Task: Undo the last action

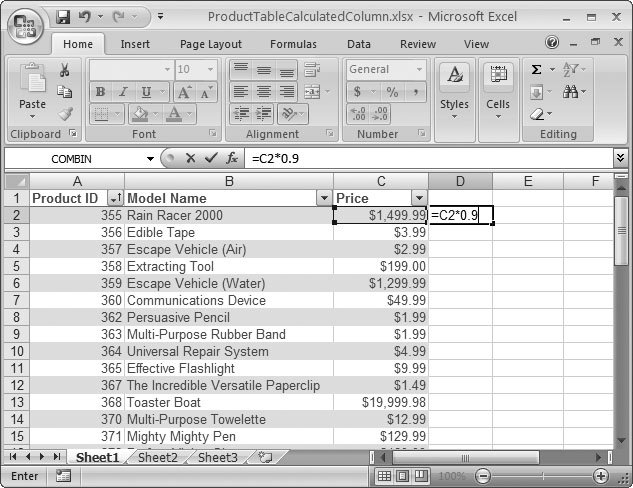Action: point(84,17)
